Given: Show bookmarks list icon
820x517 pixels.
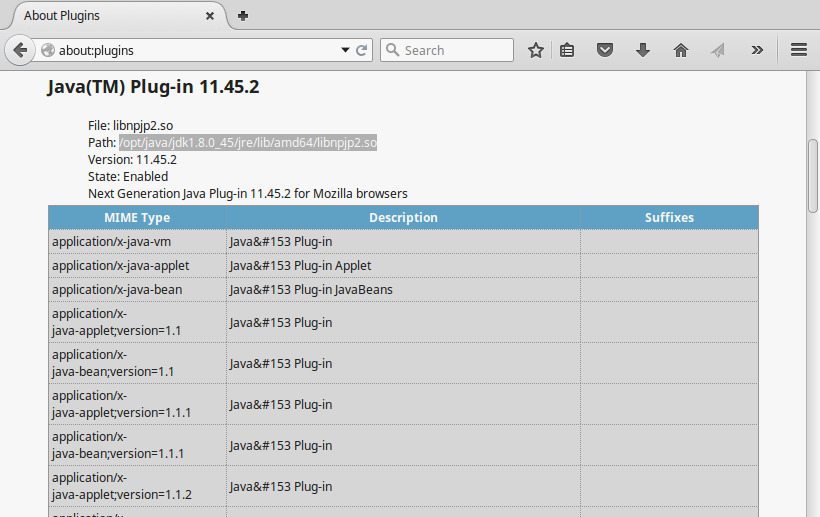Looking at the screenshot, I should pyautogui.click(x=567, y=50).
